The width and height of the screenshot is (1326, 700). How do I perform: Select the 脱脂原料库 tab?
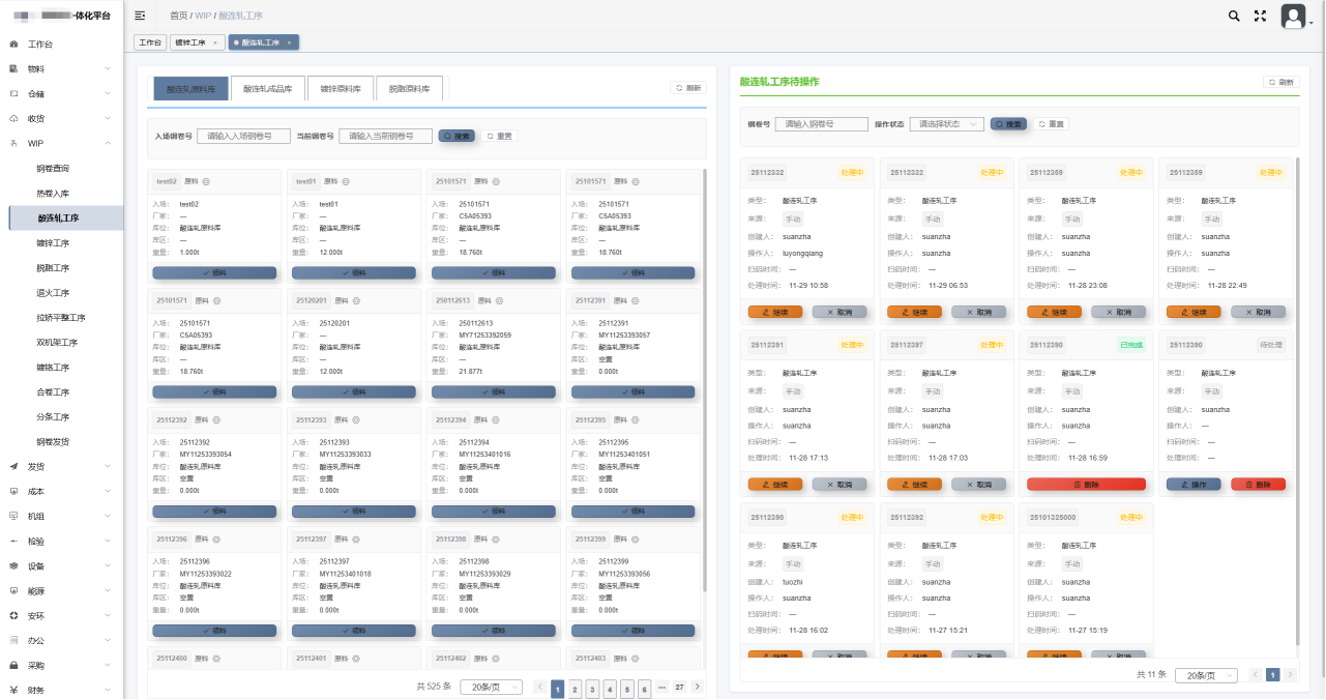click(409, 89)
